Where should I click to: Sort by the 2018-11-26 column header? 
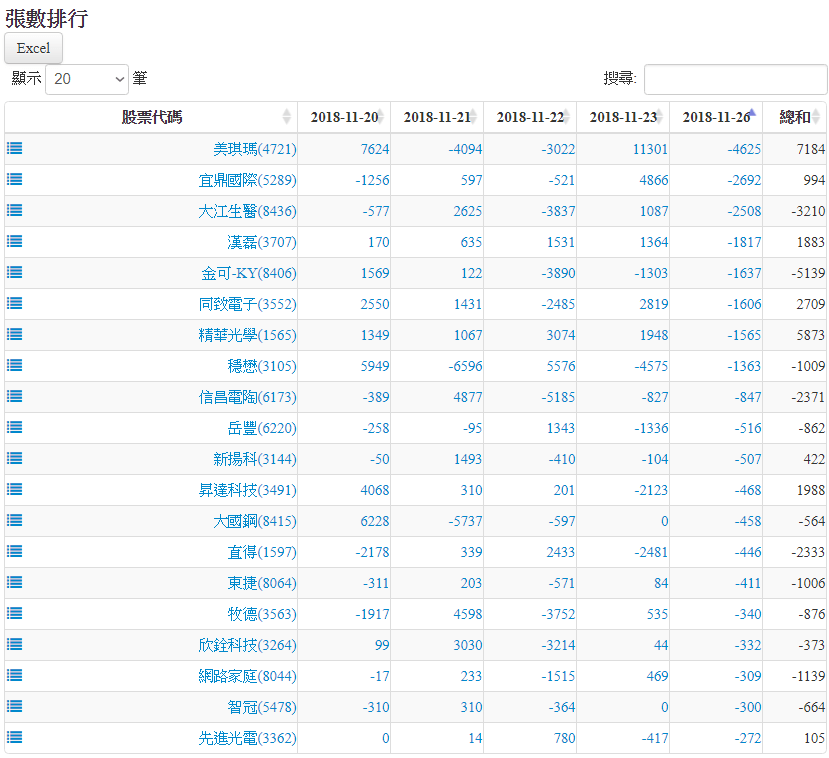[x=715, y=117]
